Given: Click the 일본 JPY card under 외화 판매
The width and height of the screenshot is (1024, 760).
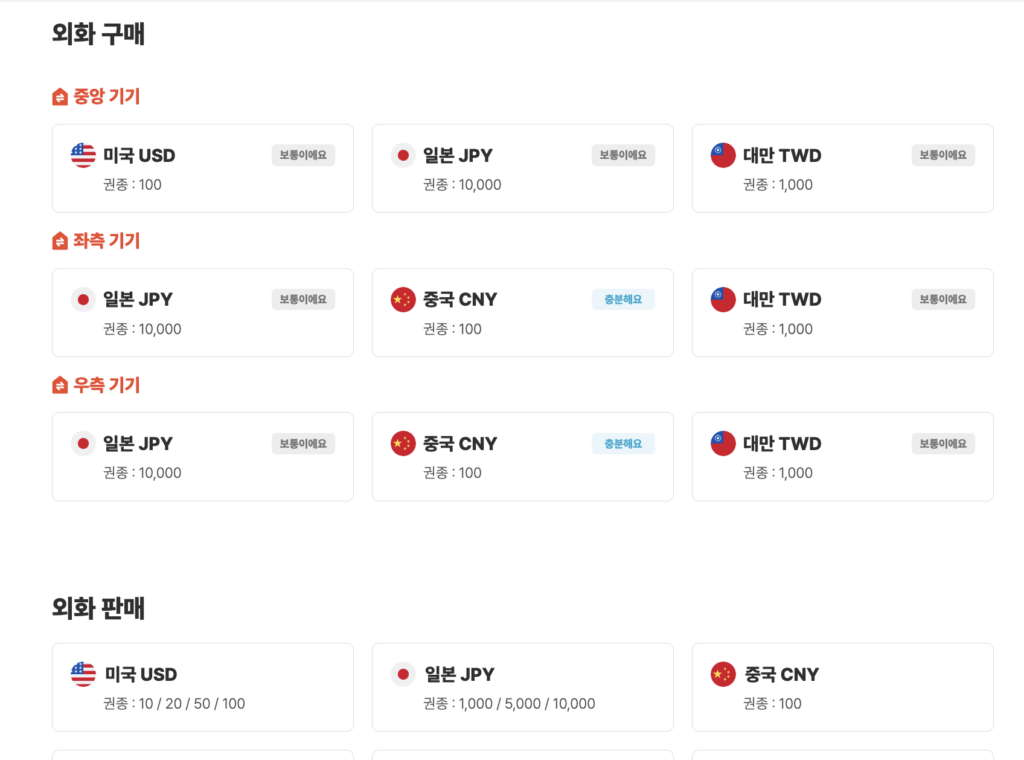Looking at the screenshot, I should [522, 687].
